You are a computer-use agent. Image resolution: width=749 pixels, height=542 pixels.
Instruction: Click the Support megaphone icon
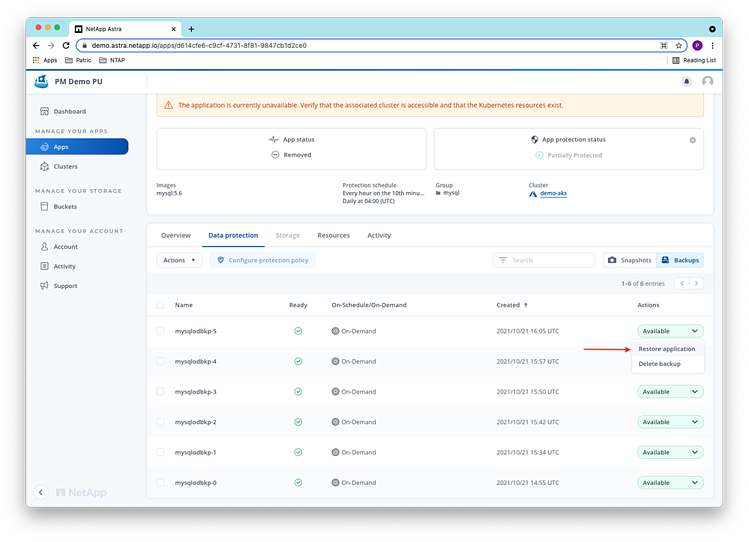click(x=44, y=286)
